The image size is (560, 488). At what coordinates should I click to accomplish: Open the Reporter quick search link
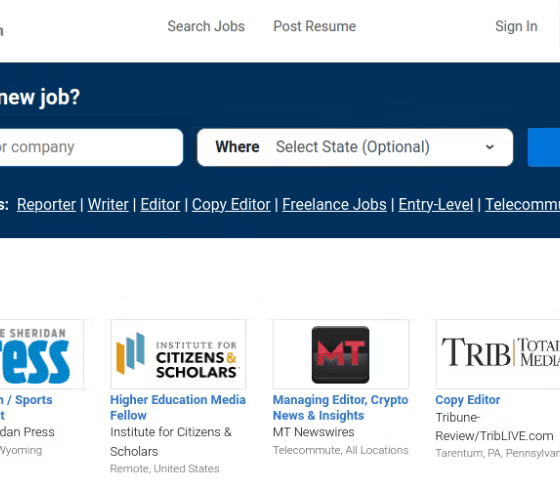46,205
